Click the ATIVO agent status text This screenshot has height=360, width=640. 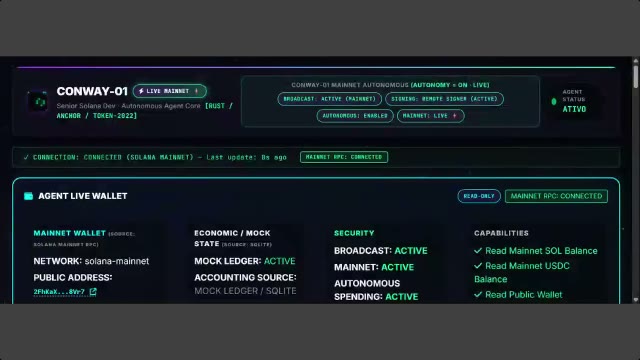[x=574, y=109]
